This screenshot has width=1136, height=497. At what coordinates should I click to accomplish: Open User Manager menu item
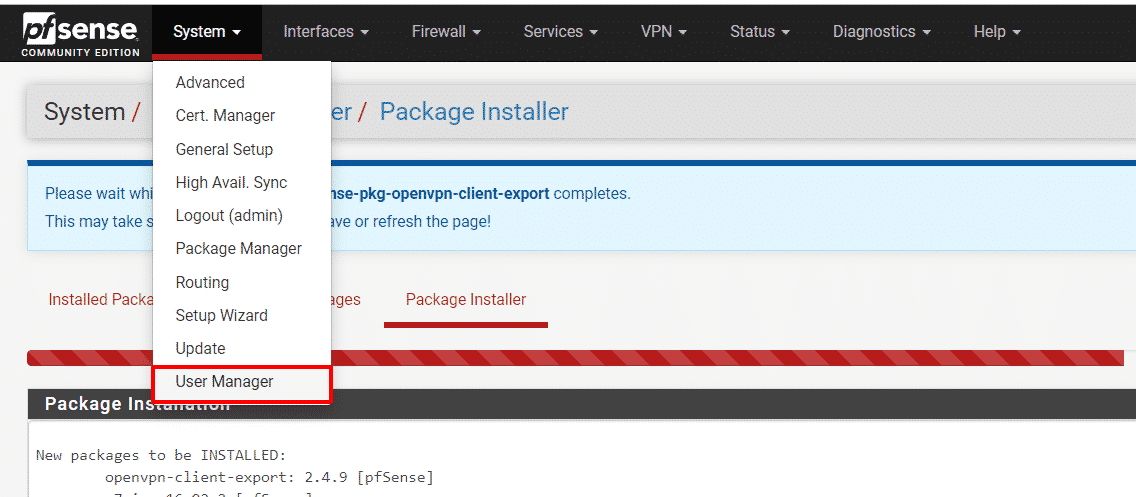tap(224, 382)
